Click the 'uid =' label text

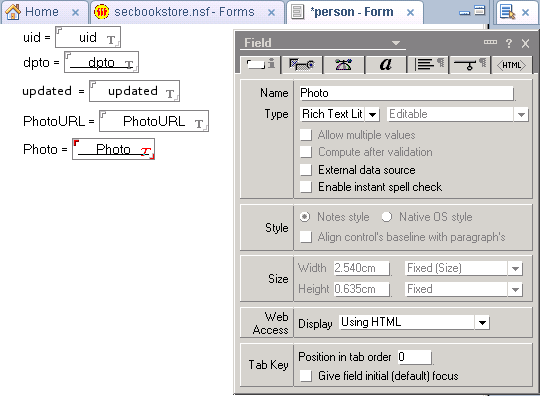coord(37,37)
